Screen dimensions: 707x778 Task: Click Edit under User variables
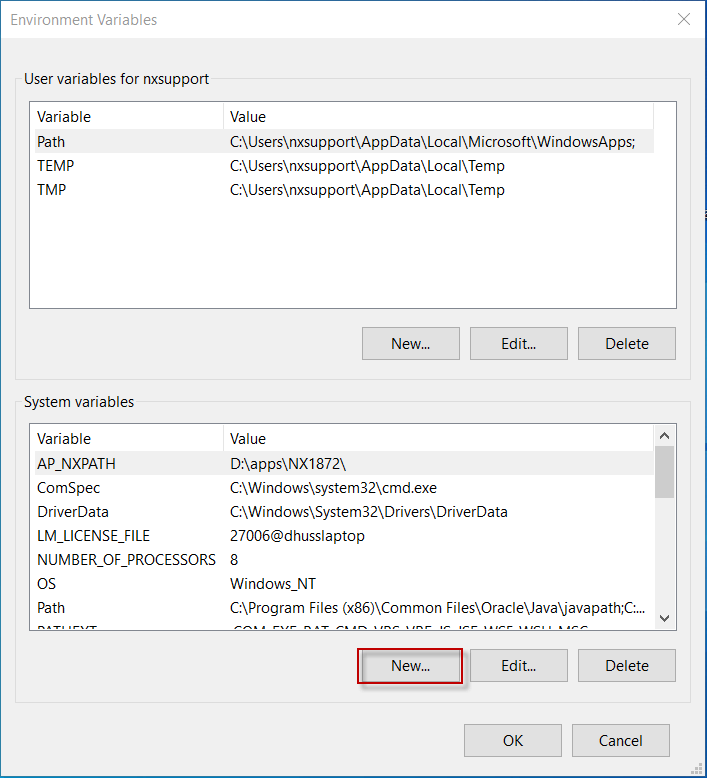click(x=518, y=343)
